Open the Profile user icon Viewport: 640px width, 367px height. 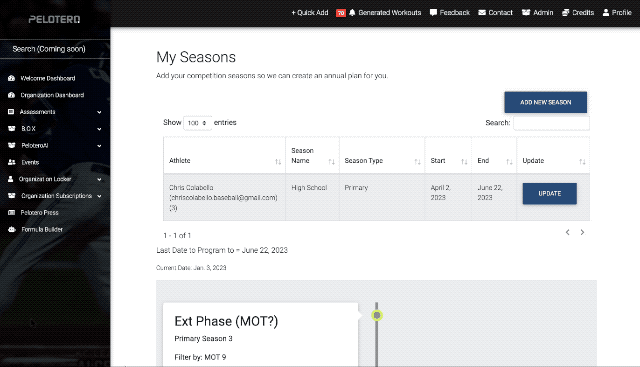tap(606, 13)
